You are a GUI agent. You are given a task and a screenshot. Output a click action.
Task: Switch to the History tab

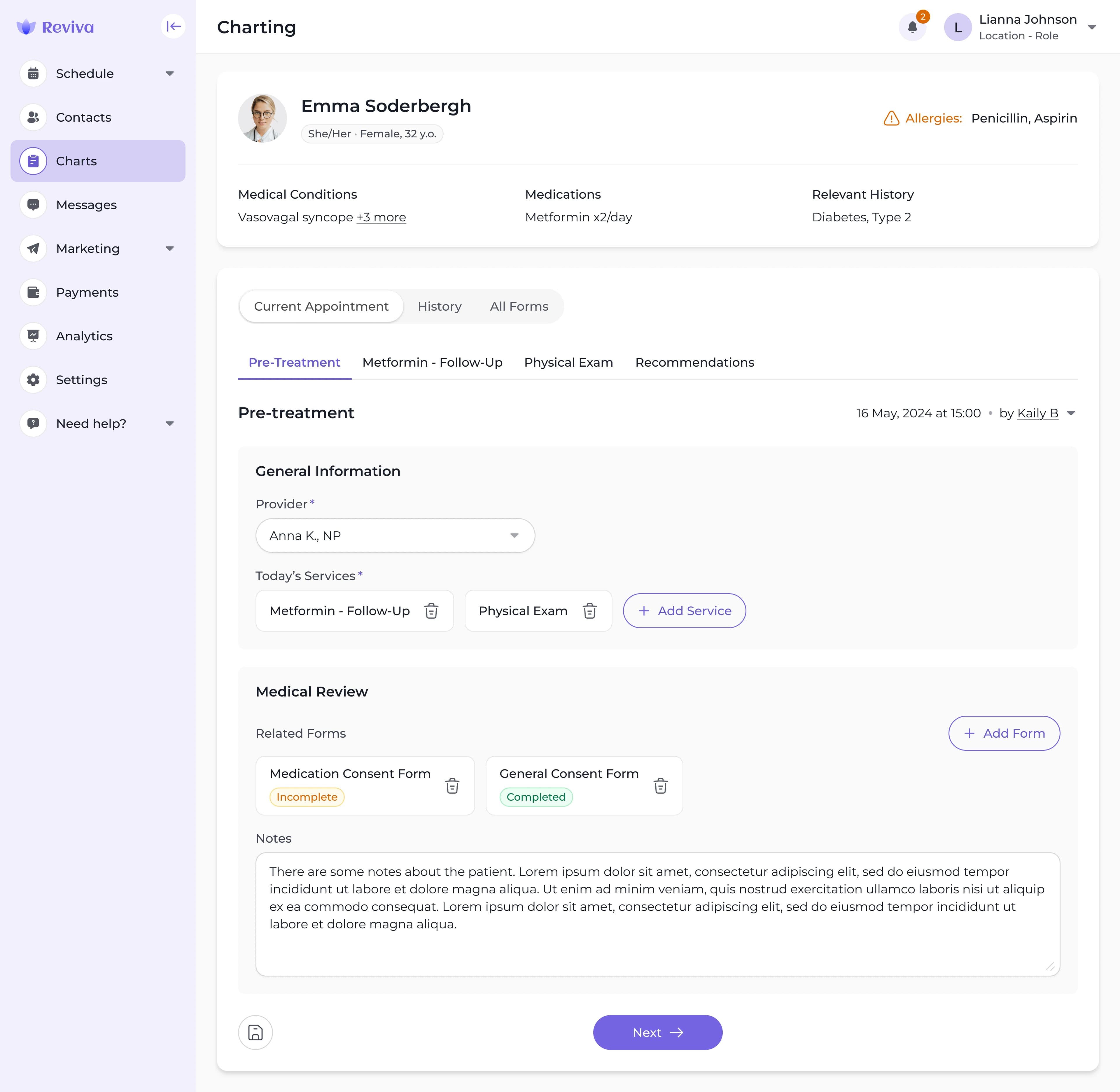[x=439, y=306]
